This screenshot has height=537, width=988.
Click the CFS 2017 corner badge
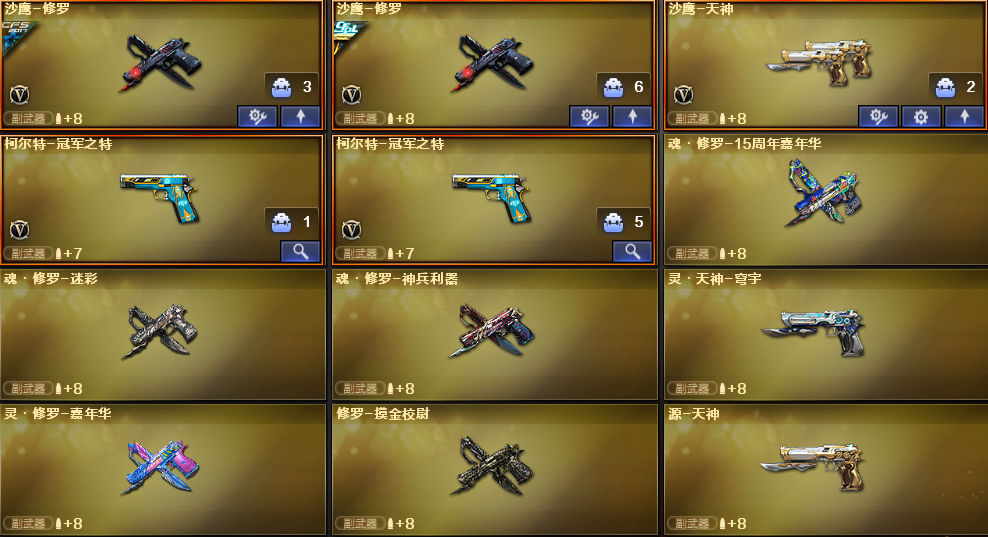click(x=18, y=36)
